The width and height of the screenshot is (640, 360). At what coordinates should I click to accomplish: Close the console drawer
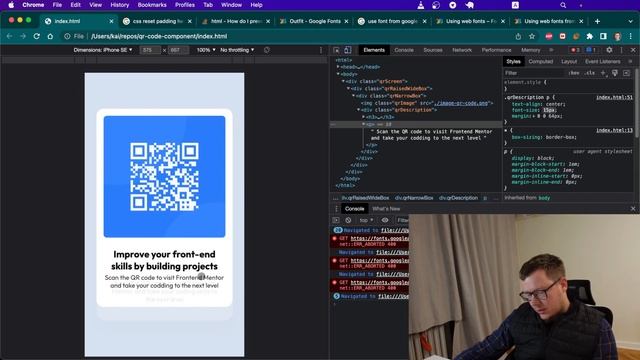pos(633,209)
